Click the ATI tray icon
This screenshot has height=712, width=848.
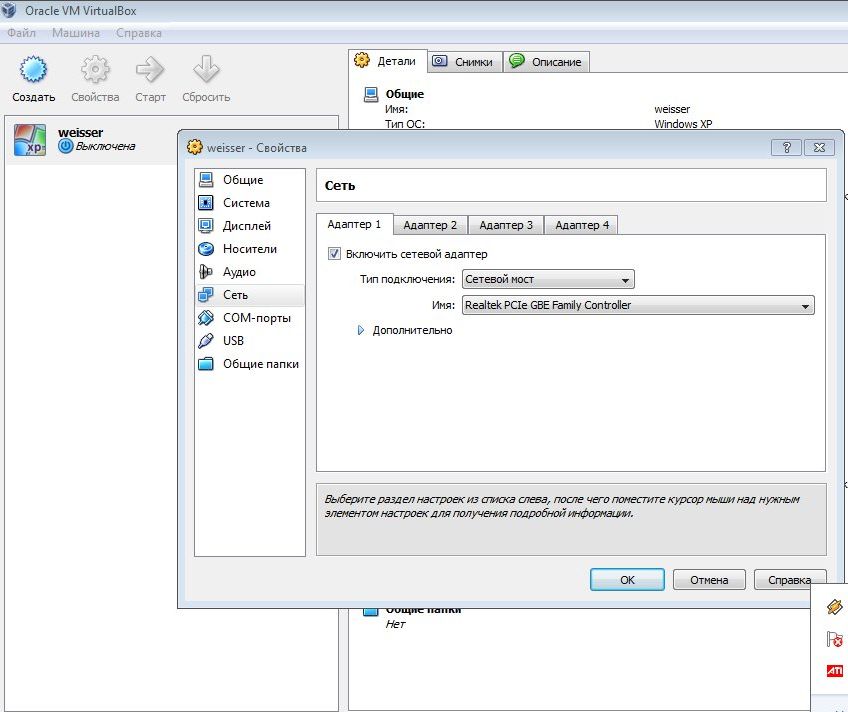tap(834, 671)
